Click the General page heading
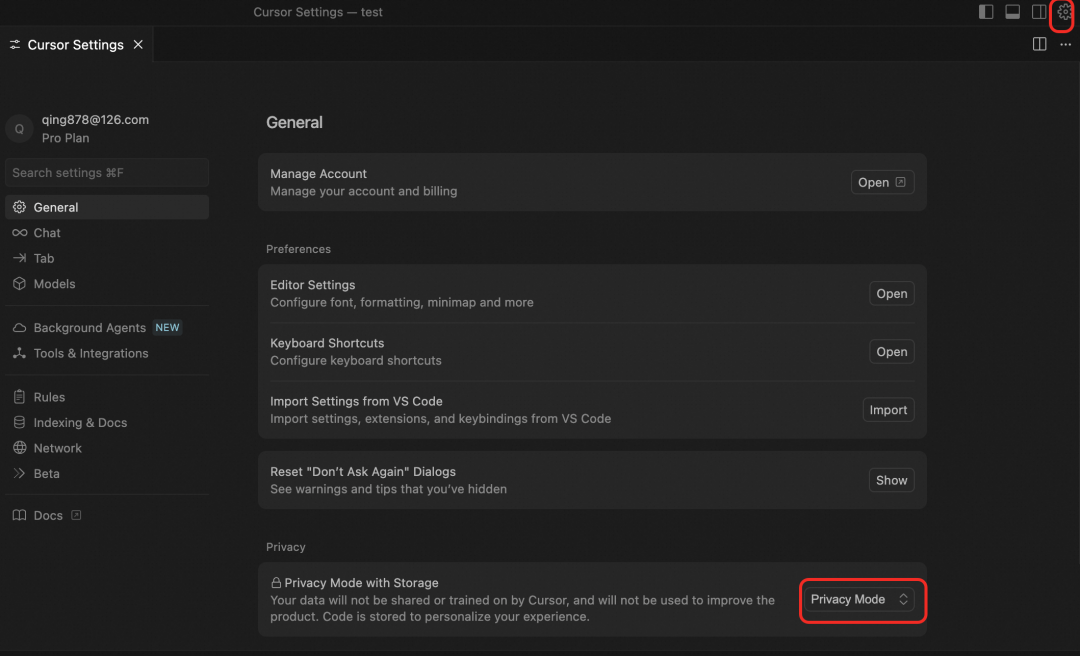1080x656 pixels. click(294, 122)
